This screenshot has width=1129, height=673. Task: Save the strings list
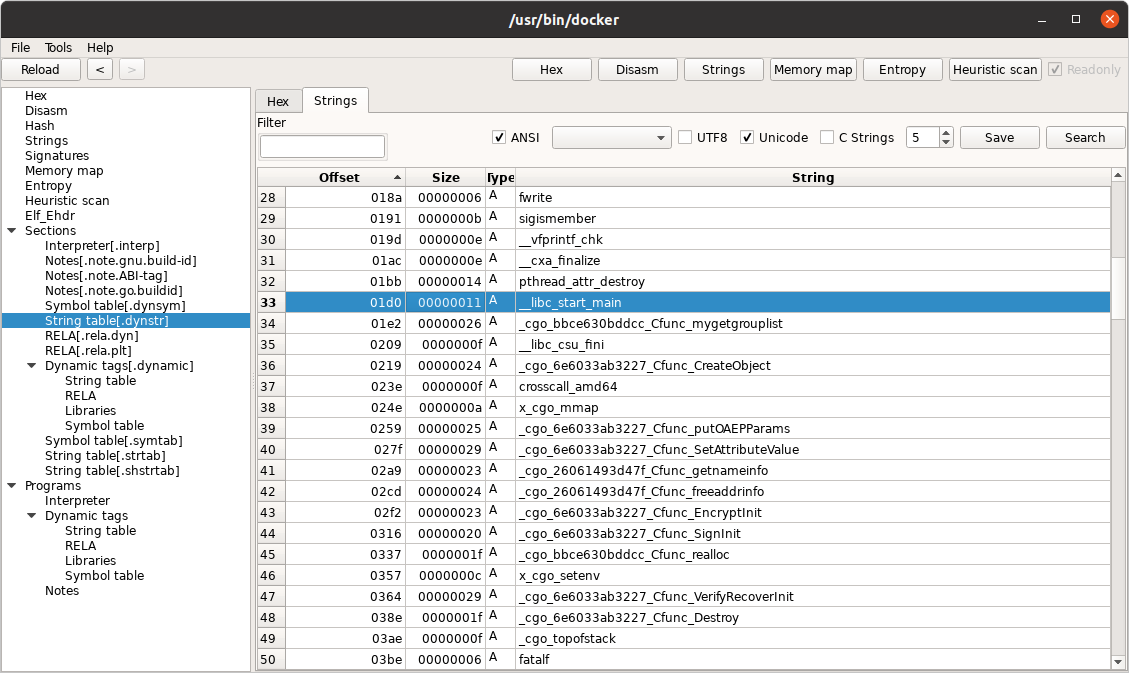999,137
